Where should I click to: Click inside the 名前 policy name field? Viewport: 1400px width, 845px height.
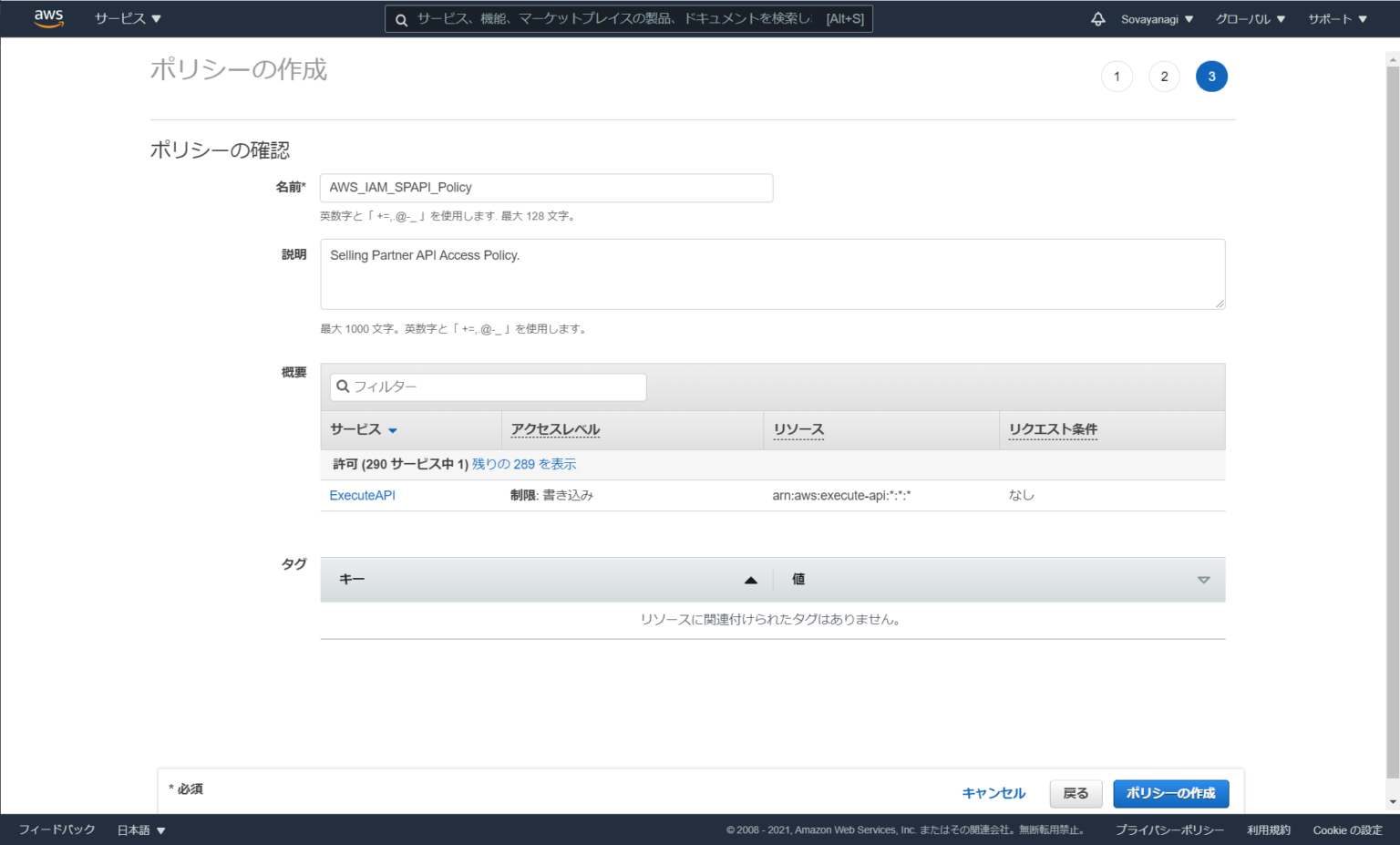coord(545,188)
